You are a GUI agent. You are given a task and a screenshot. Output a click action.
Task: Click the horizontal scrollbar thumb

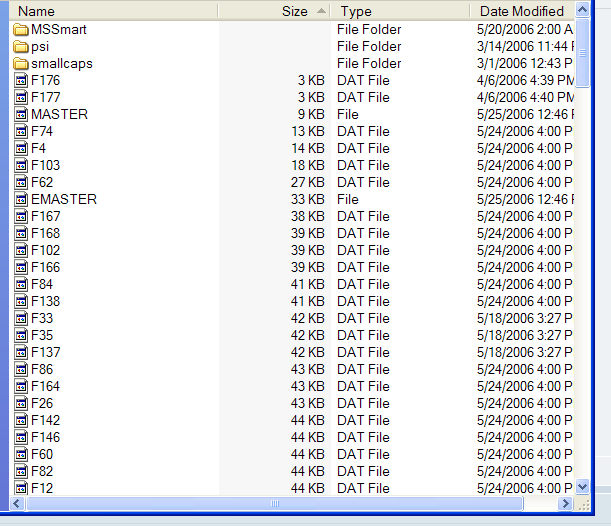[x=274, y=504]
